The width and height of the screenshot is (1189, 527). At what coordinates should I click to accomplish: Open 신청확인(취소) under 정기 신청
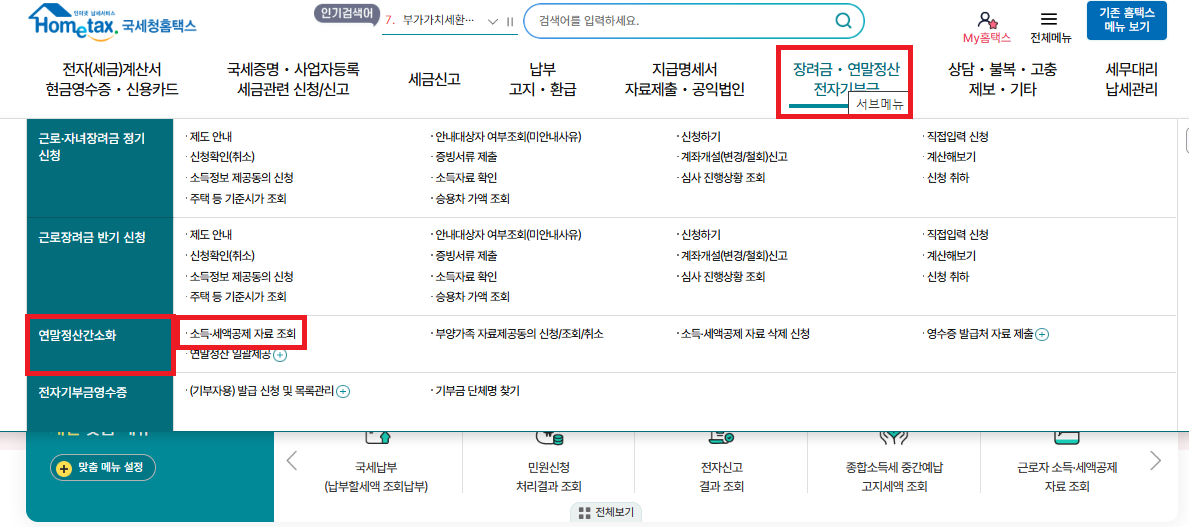(221, 158)
